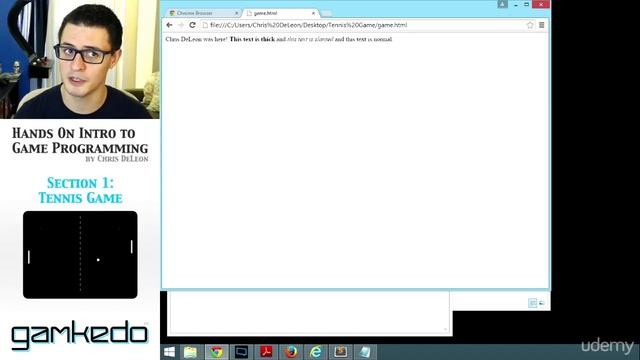Viewport: 640px width, 360px height.
Task: Open the Windows Start button
Action: click(169, 352)
